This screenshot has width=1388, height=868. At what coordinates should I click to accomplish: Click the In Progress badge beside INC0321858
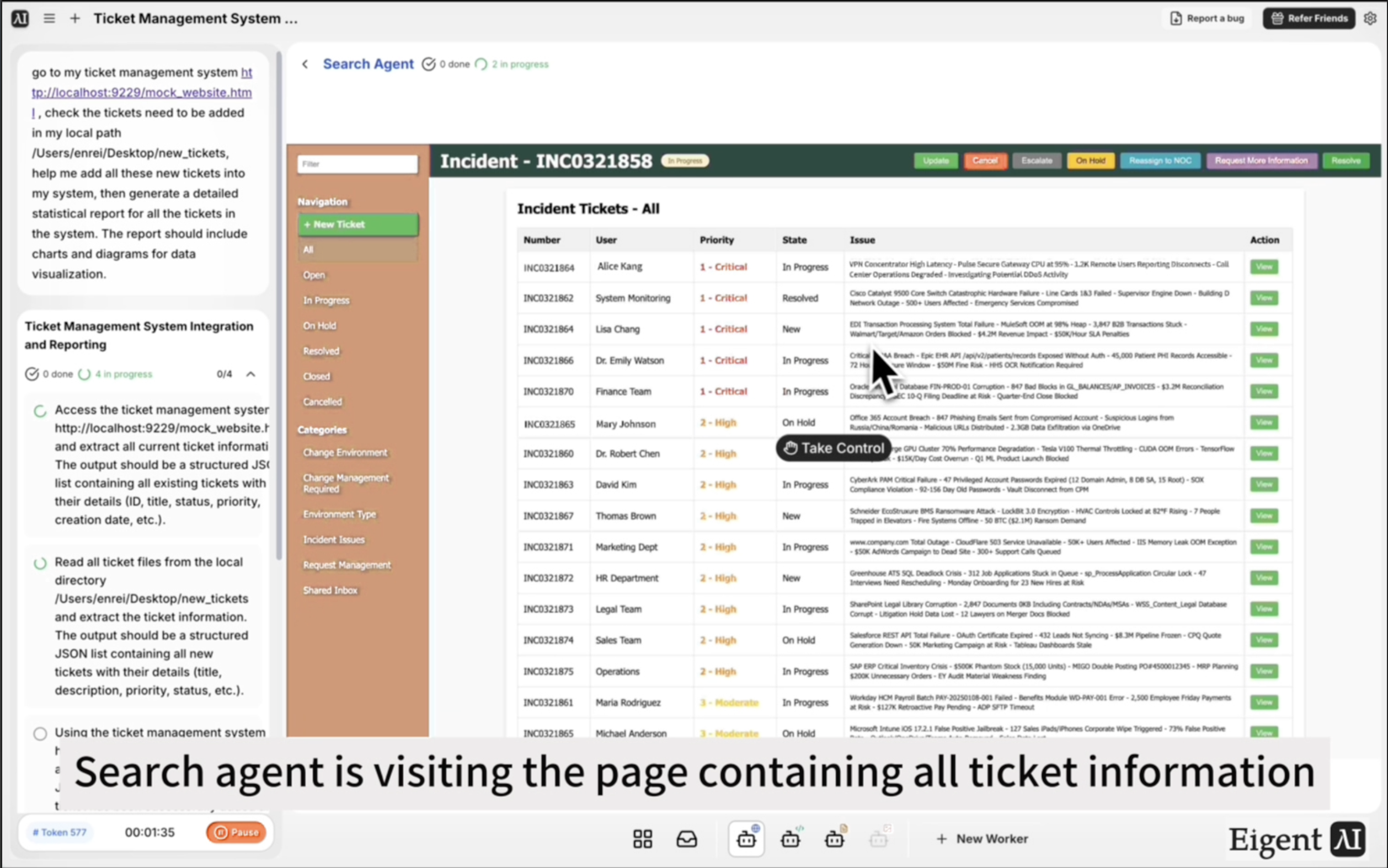(685, 160)
